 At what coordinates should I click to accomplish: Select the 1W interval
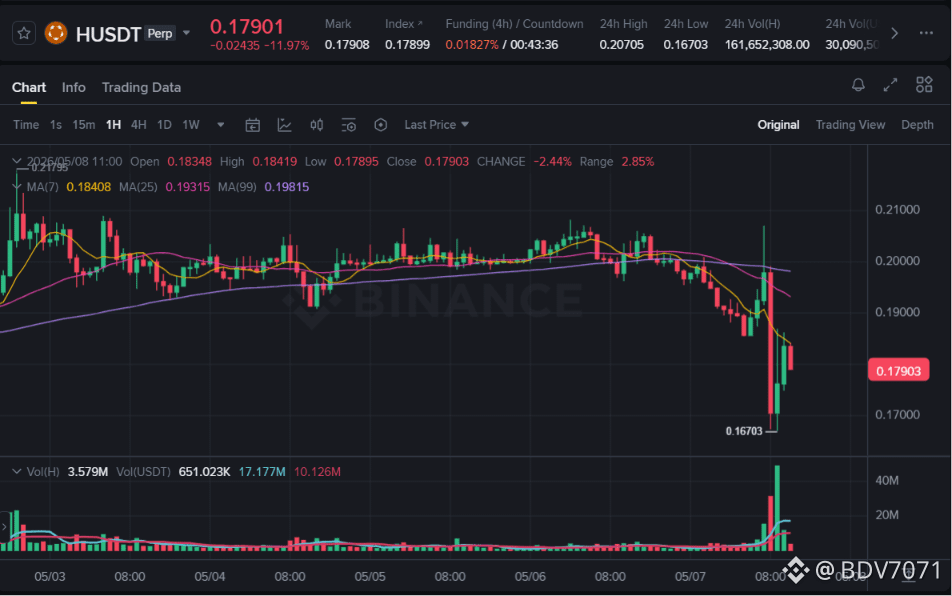(x=191, y=125)
